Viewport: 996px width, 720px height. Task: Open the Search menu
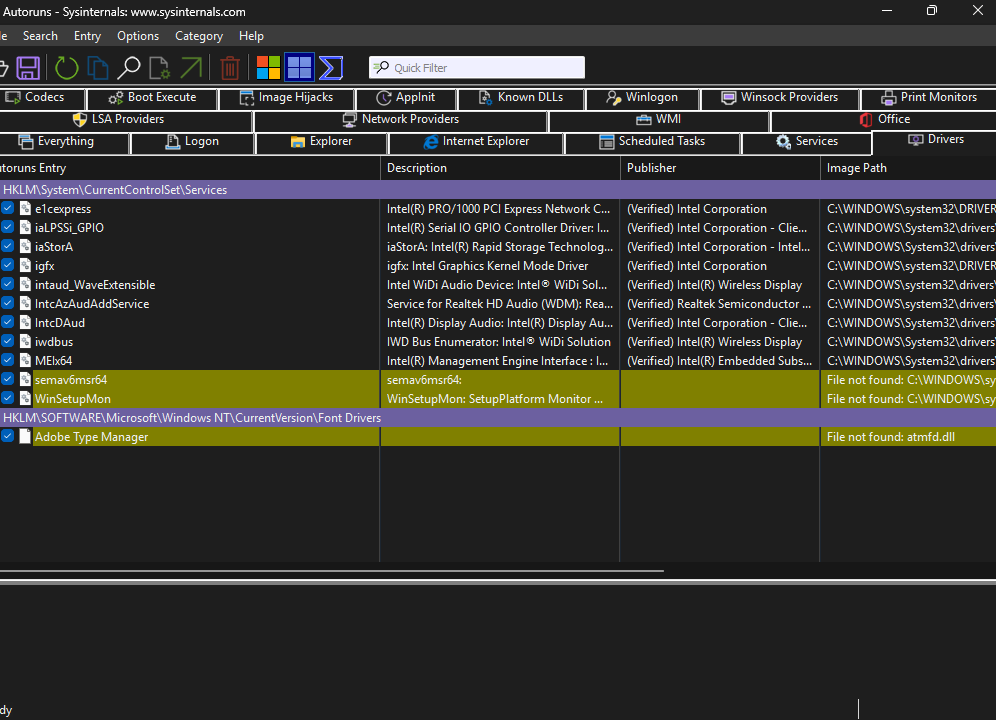tap(40, 36)
